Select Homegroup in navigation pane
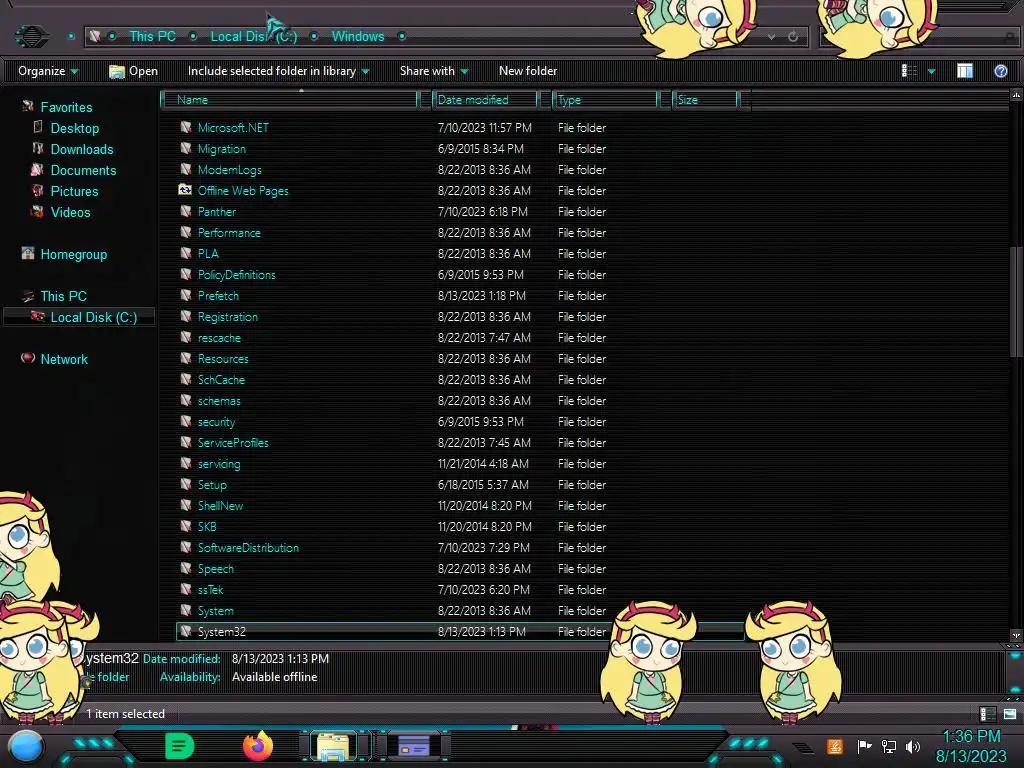This screenshot has height=768, width=1024. click(74, 255)
